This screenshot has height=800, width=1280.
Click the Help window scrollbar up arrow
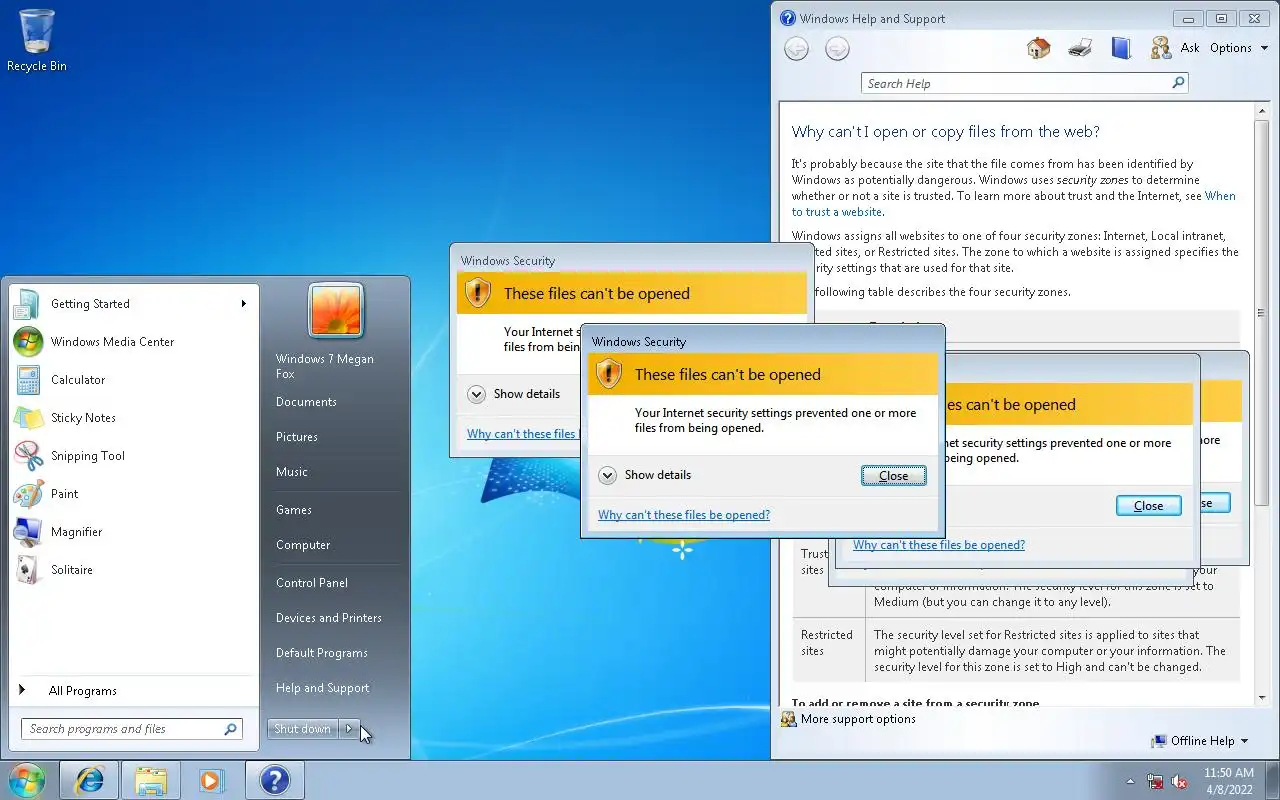coord(1262,112)
